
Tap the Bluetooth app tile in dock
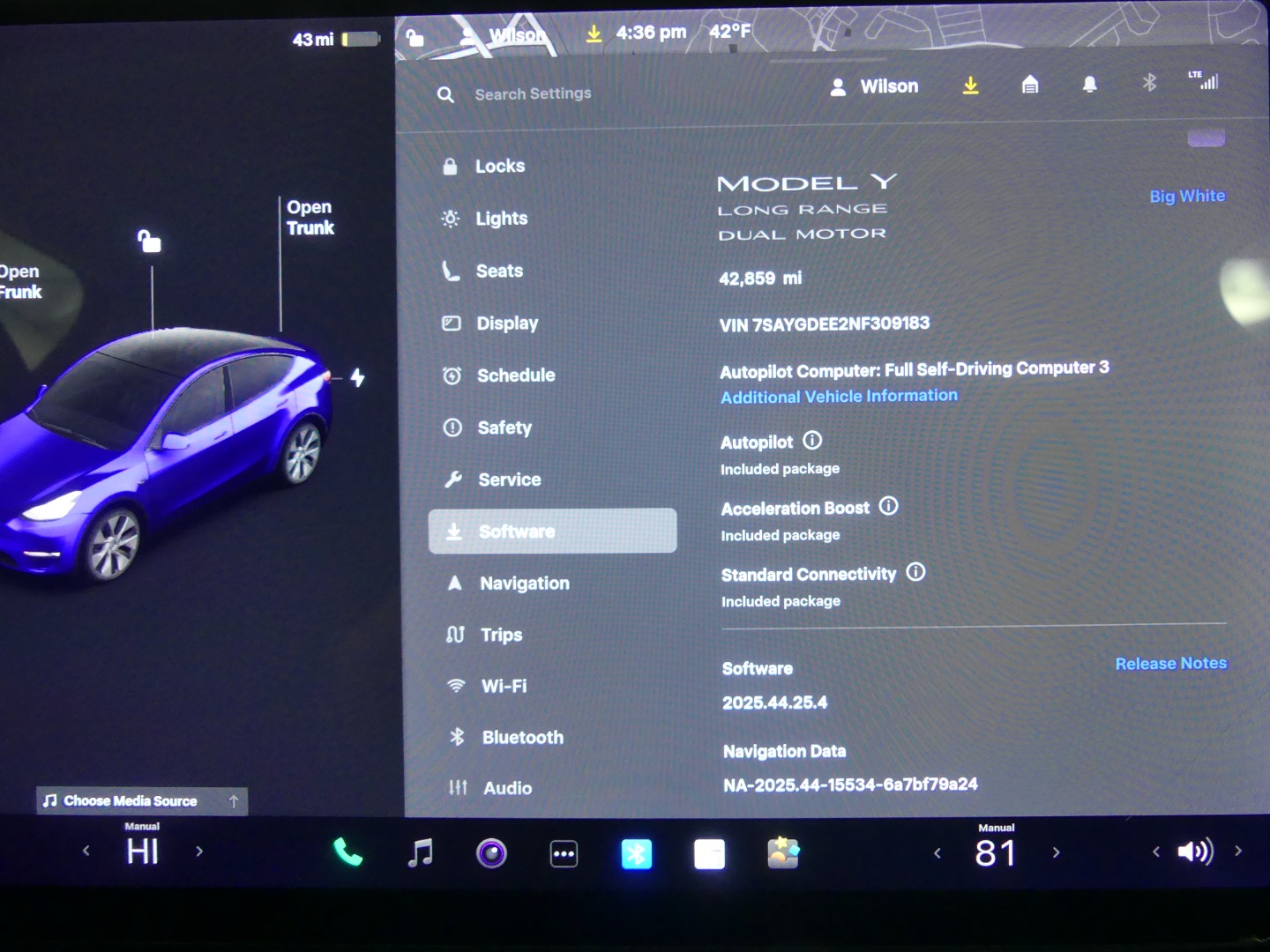(x=636, y=854)
